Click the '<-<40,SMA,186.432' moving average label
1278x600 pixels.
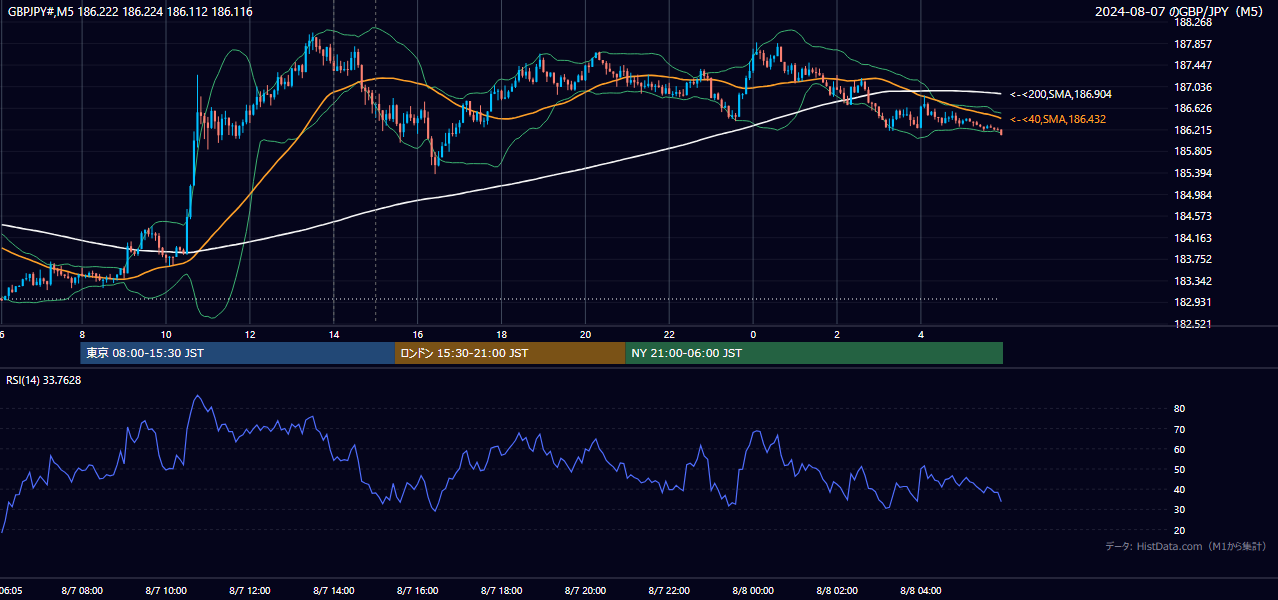[x=1057, y=119]
